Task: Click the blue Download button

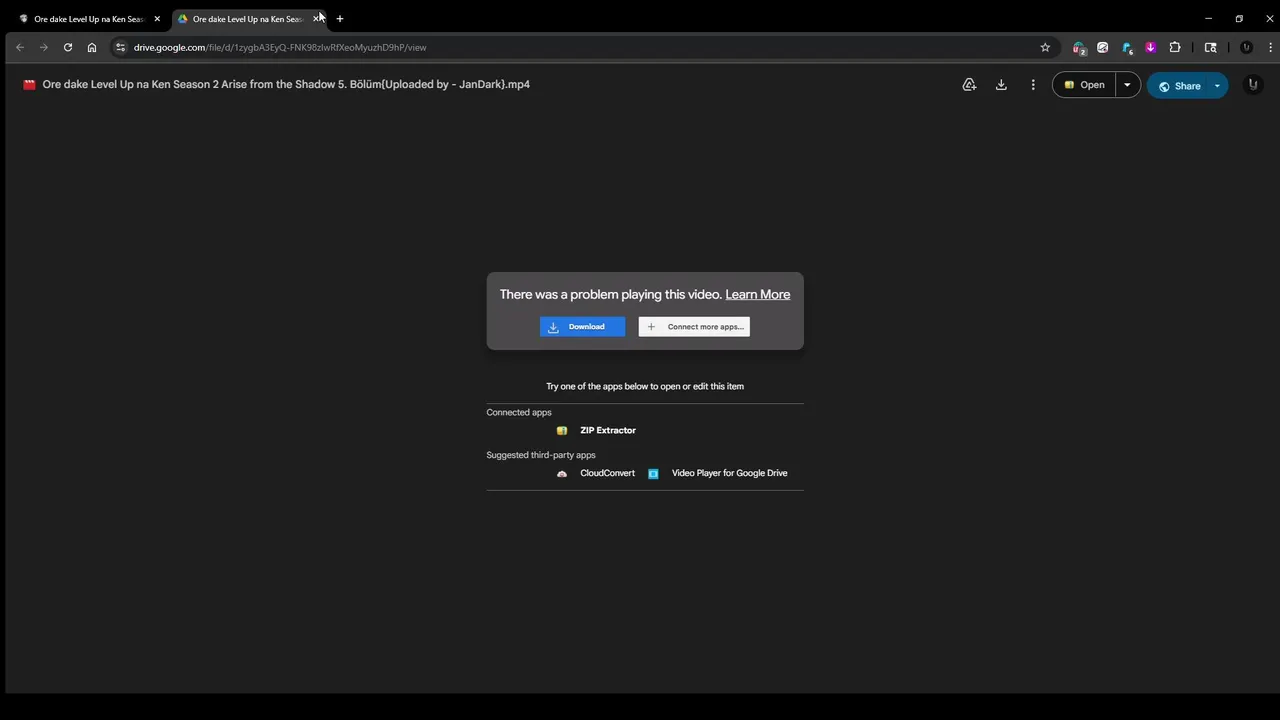Action: [582, 327]
